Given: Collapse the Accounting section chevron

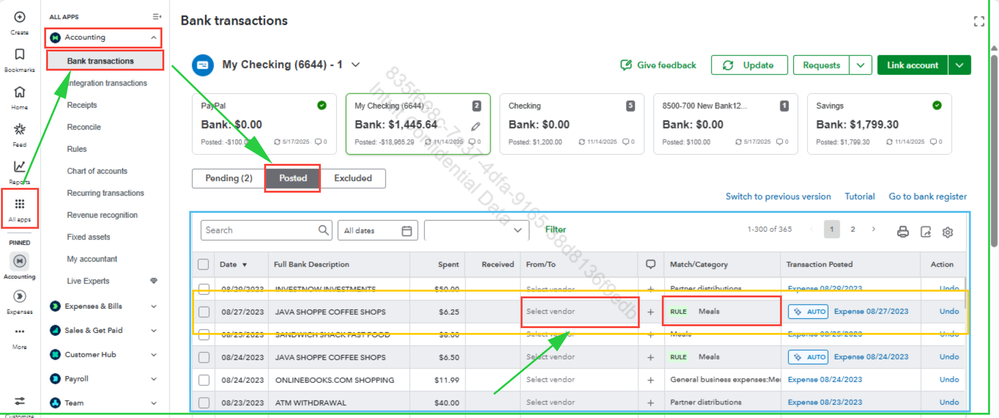Looking at the screenshot, I should (154, 38).
